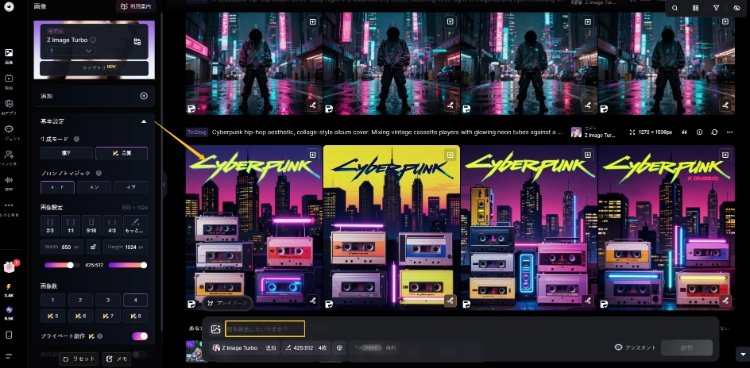Screen dimensions: 750x368
Task: Set image count to 3
Action: (x=108, y=301)
